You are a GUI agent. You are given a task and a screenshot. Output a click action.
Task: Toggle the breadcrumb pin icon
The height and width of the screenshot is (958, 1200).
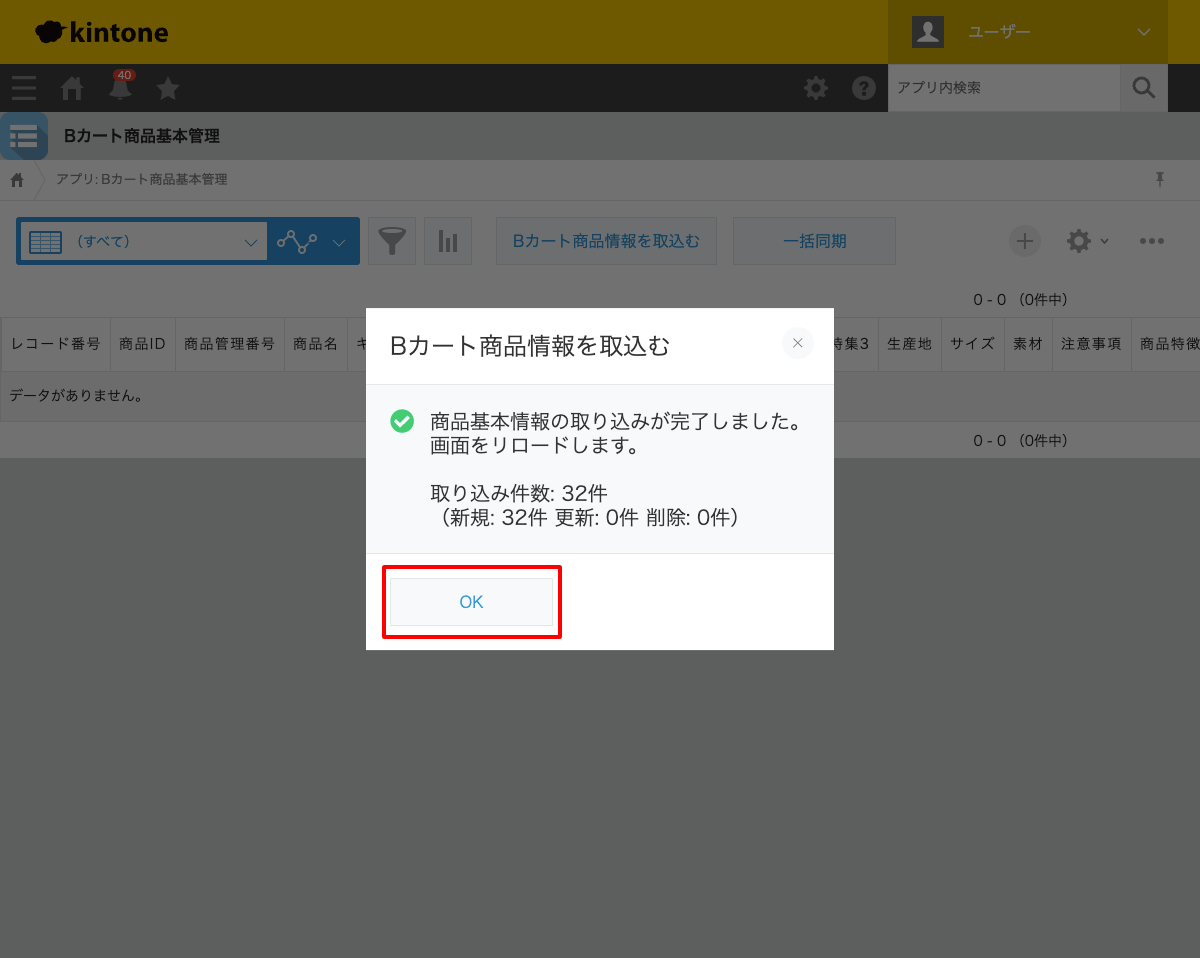pyautogui.click(x=1159, y=179)
